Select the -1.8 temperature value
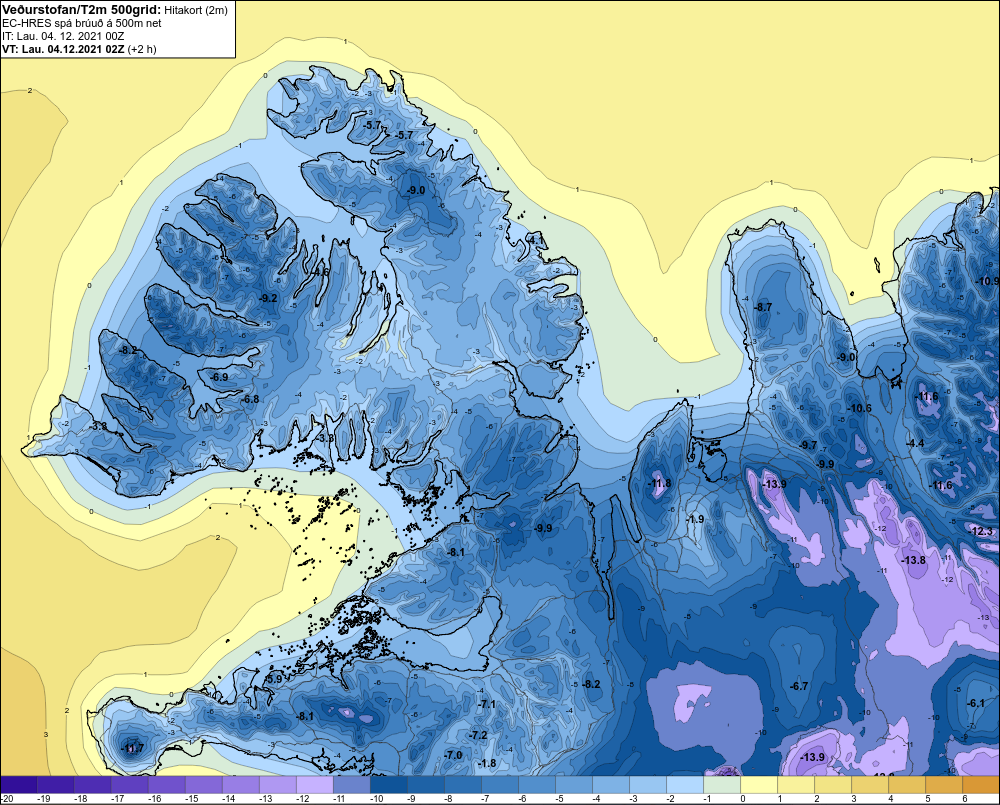The width and height of the screenshot is (1000, 805). (x=487, y=764)
